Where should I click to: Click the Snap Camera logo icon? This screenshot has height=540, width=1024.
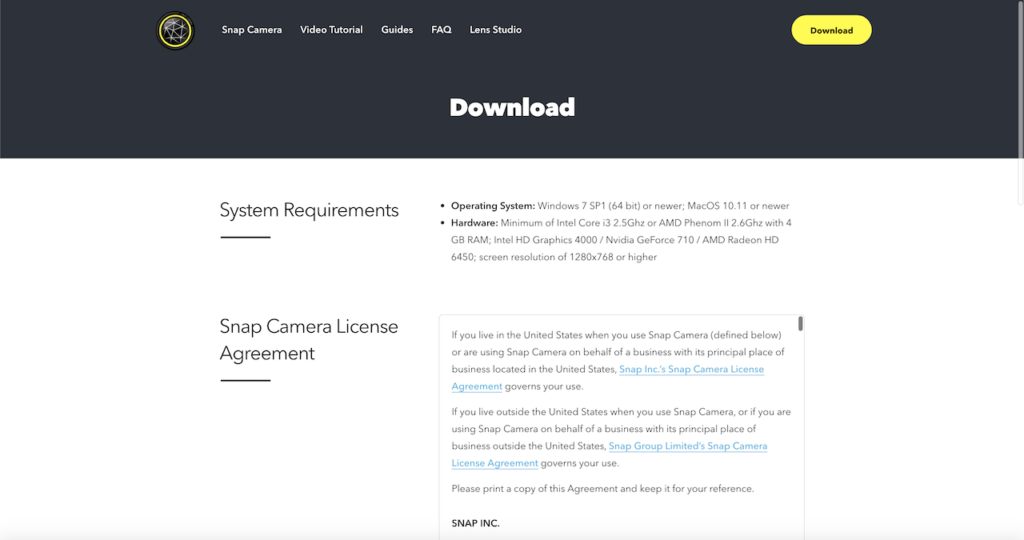pyautogui.click(x=175, y=31)
